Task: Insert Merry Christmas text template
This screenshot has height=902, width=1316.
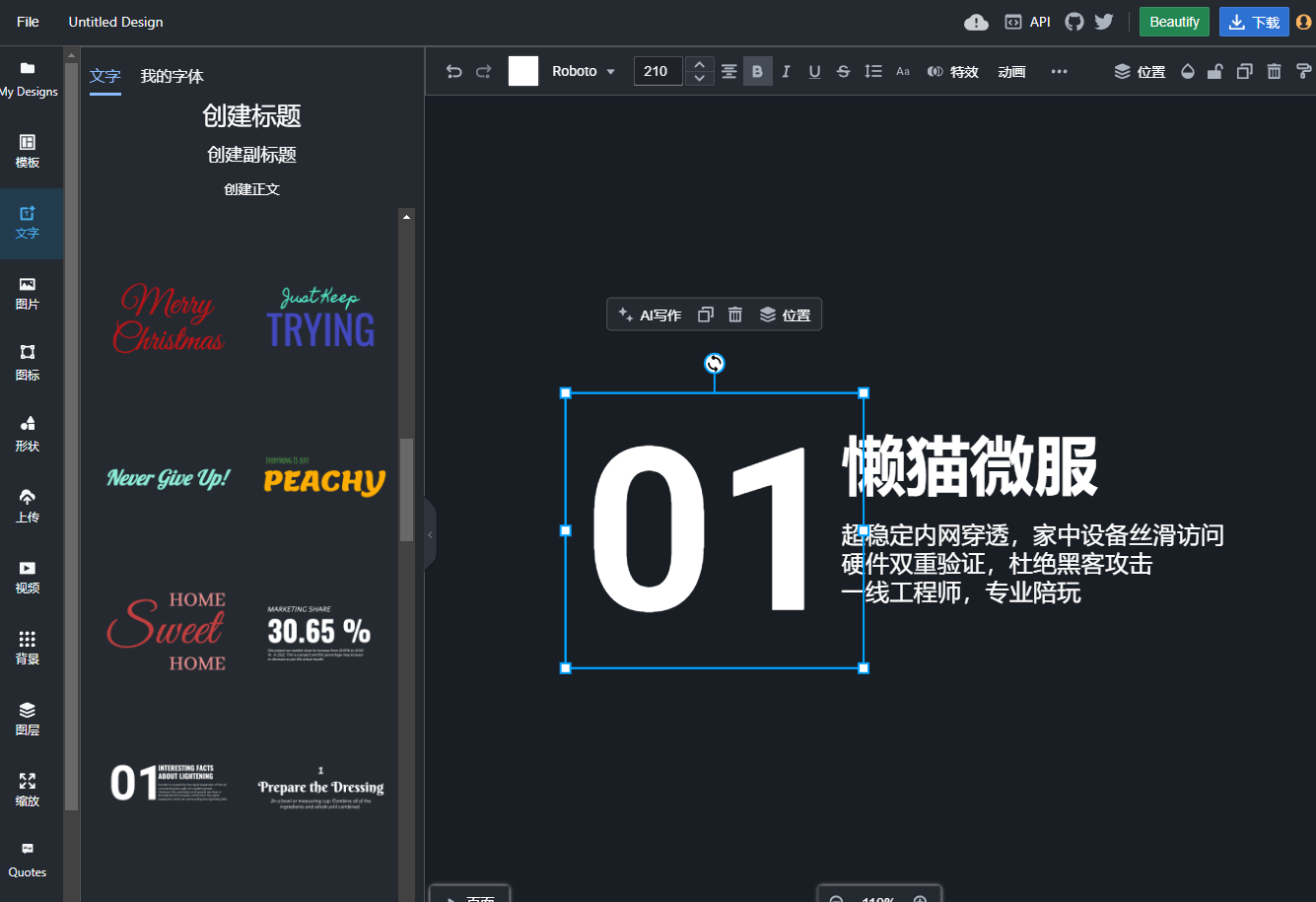Action: click(x=169, y=317)
